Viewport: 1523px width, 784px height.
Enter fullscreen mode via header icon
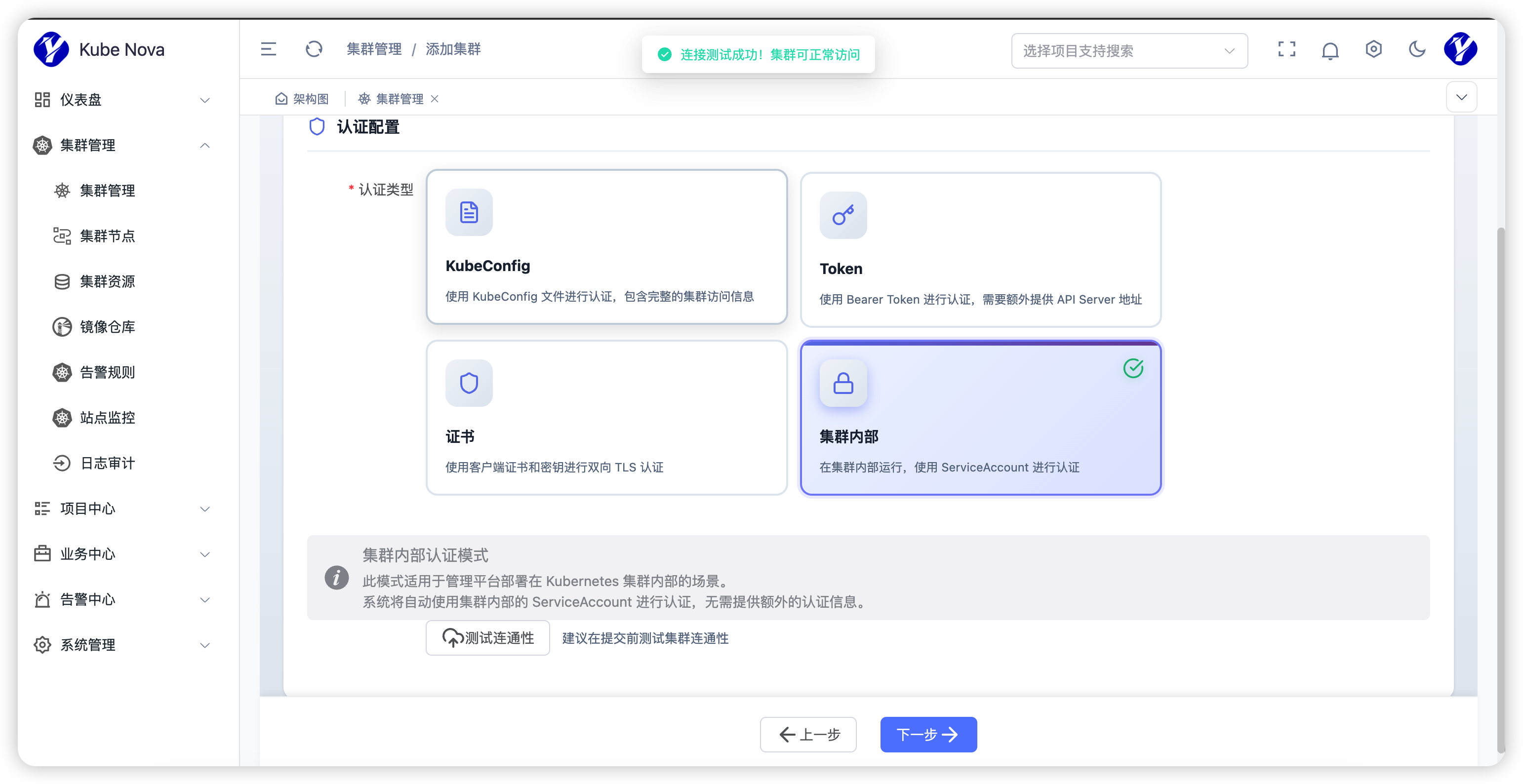[1286, 49]
